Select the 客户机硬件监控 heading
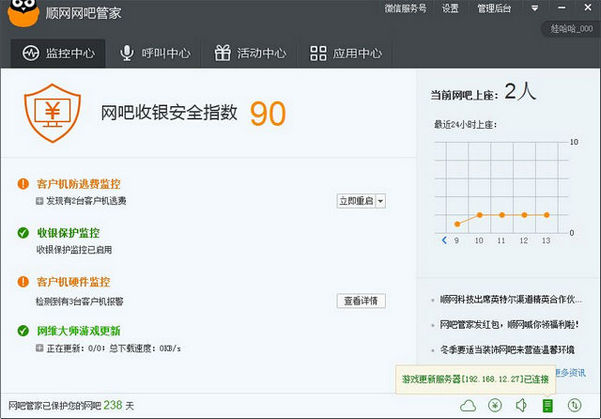The image size is (601, 419). tap(74, 282)
